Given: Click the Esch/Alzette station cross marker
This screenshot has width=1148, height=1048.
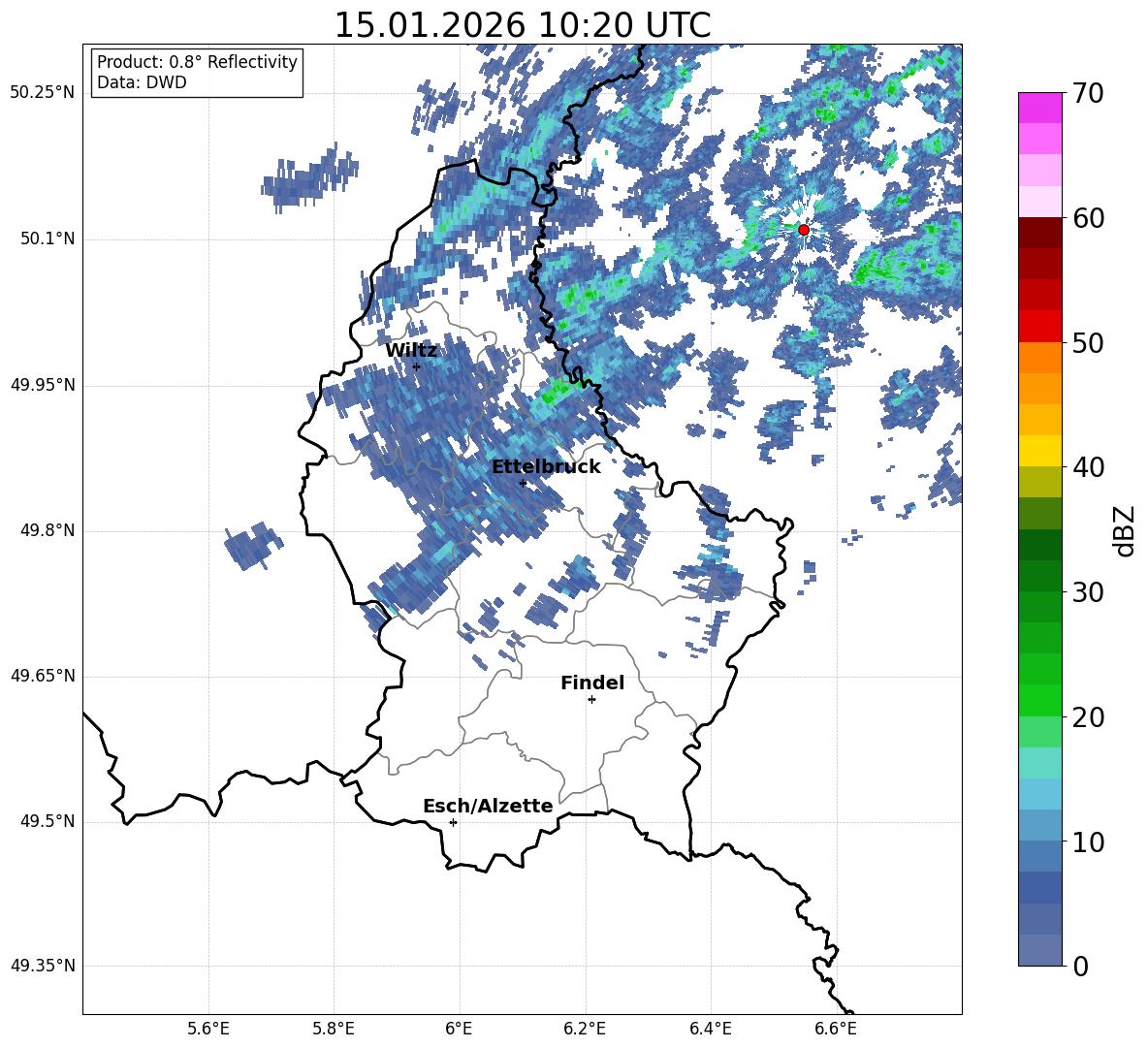Looking at the screenshot, I should 453,822.
